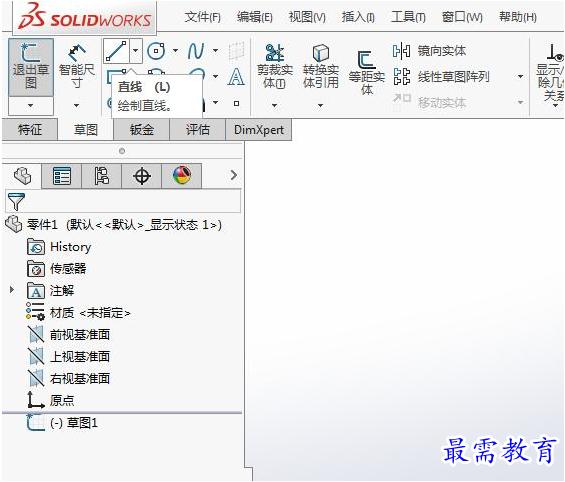The height and width of the screenshot is (482, 565).
Task: Expand more manager tabs chevron
Action: click(x=233, y=175)
